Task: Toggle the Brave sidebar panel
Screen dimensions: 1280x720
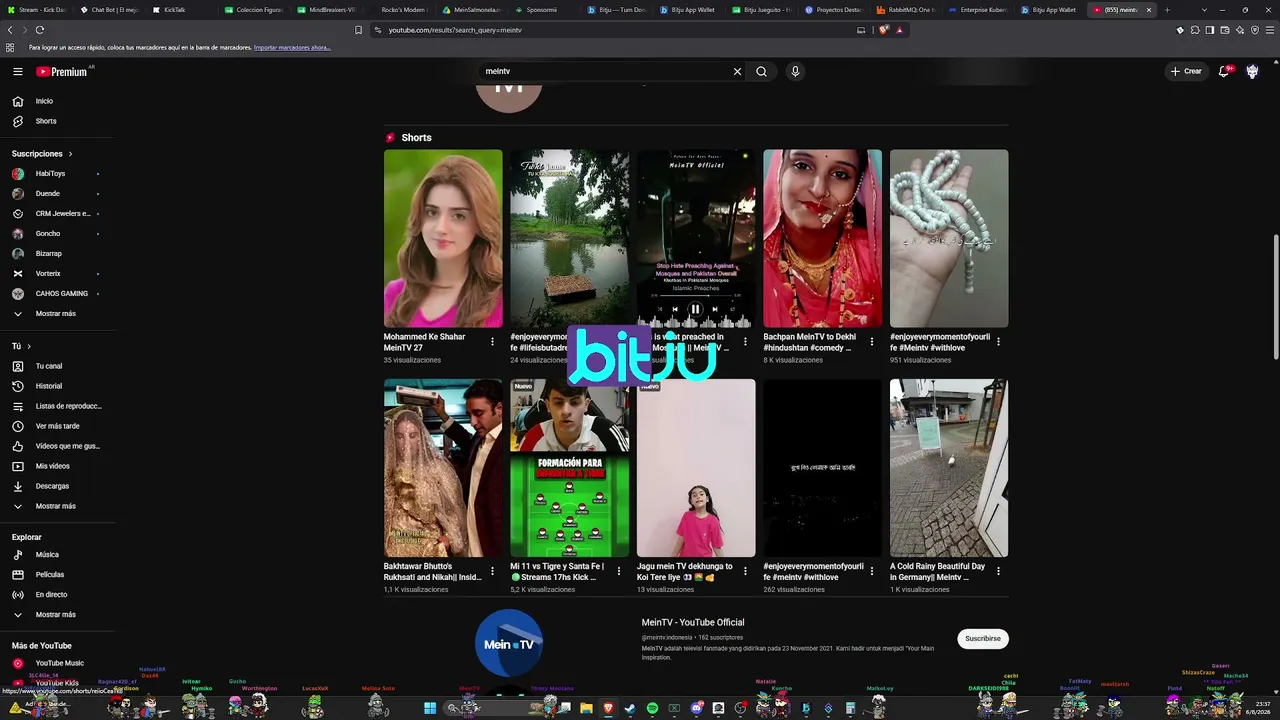Action: tap(1210, 30)
